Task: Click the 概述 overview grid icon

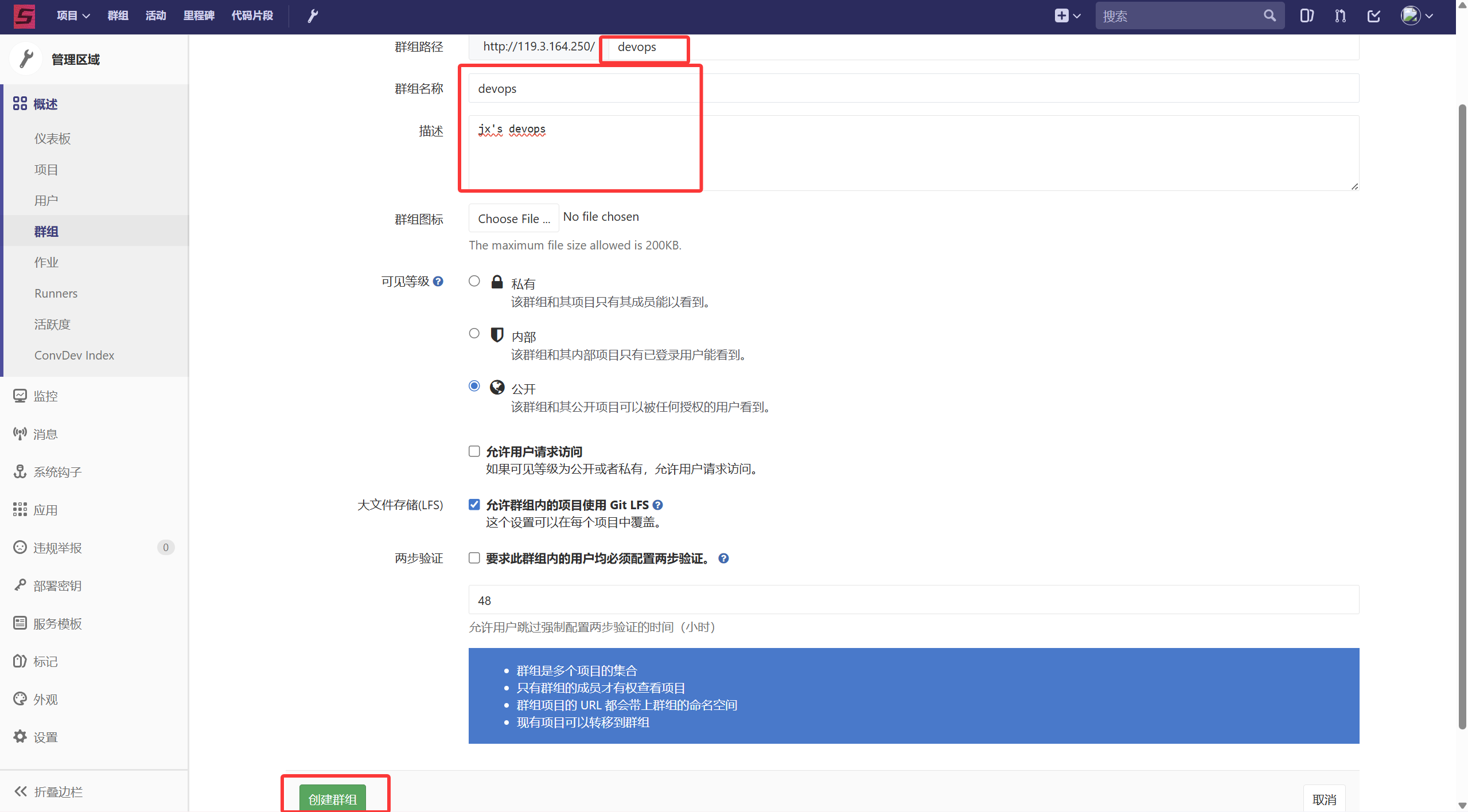Action: [x=20, y=104]
